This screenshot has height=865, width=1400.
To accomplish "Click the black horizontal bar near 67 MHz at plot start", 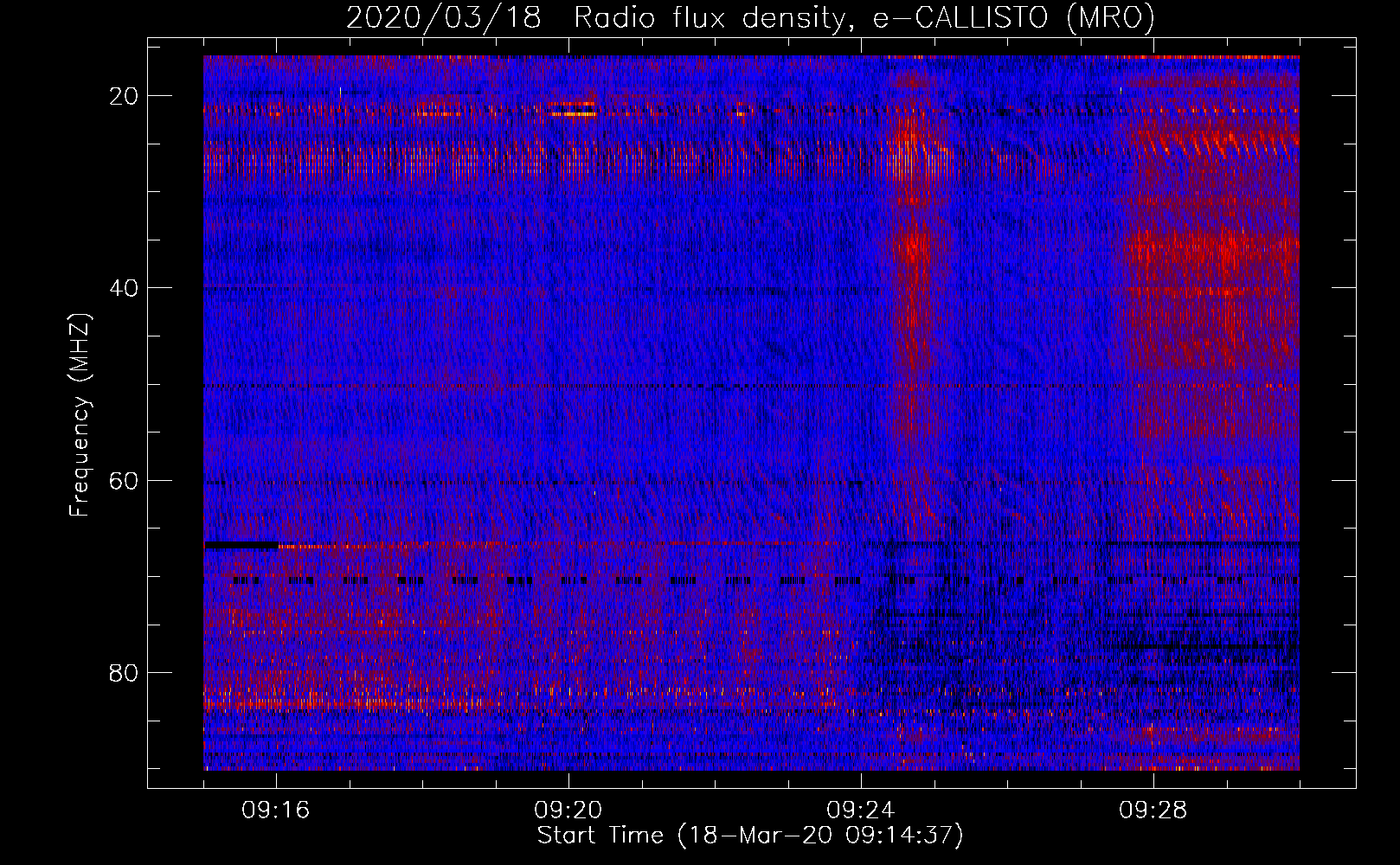I will [241, 545].
